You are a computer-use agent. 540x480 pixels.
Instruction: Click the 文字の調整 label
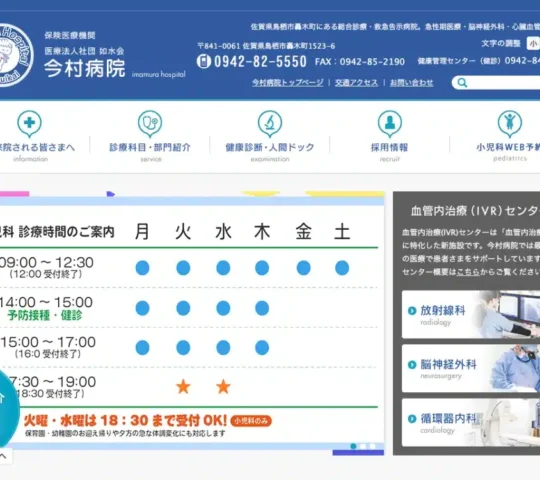pyautogui.click(x=501, y=43)
